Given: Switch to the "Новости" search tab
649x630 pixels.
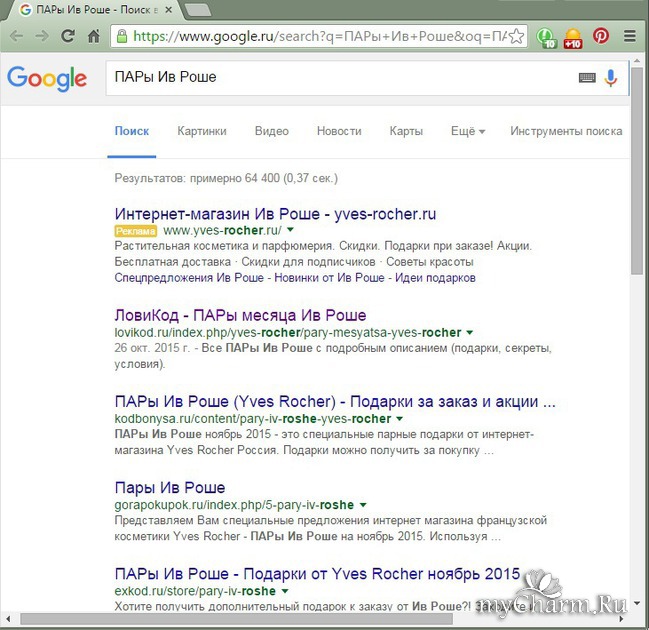Looking at the screenshot, I should tap(339, 131).
